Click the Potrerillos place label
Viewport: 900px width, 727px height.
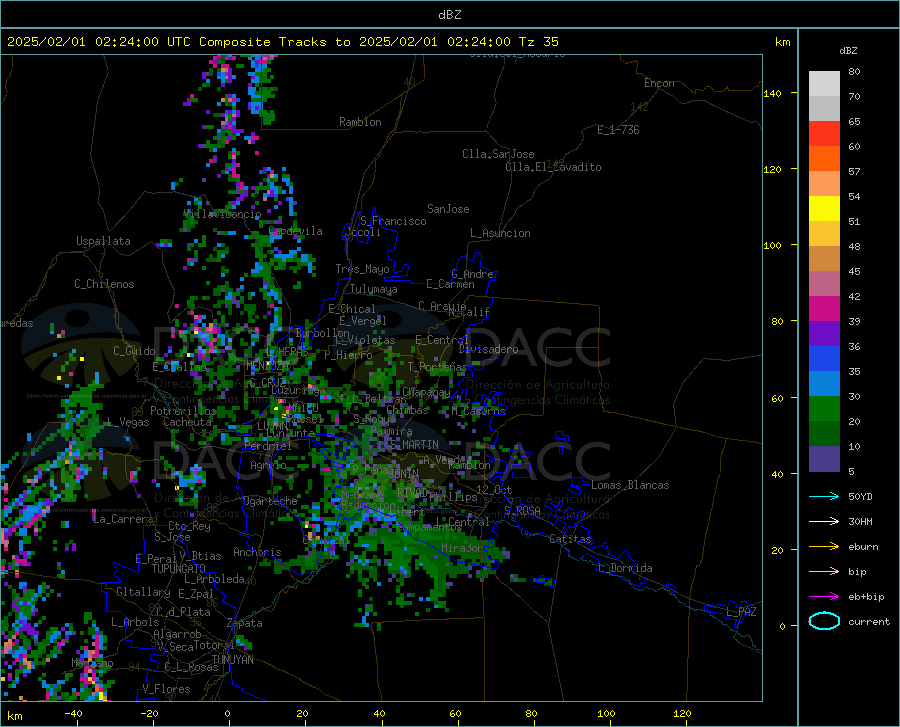tap(183, 411)
